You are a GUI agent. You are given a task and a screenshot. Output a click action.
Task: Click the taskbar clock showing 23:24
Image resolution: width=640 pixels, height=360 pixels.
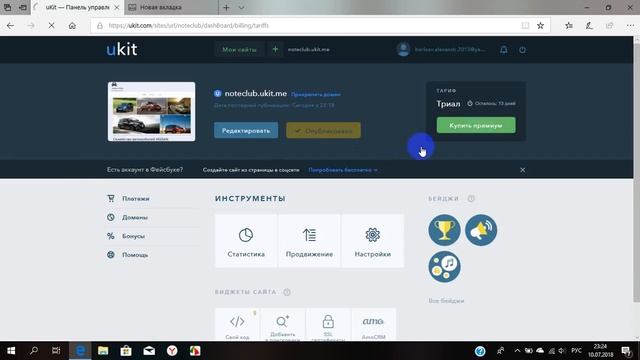tap(601, 351)
